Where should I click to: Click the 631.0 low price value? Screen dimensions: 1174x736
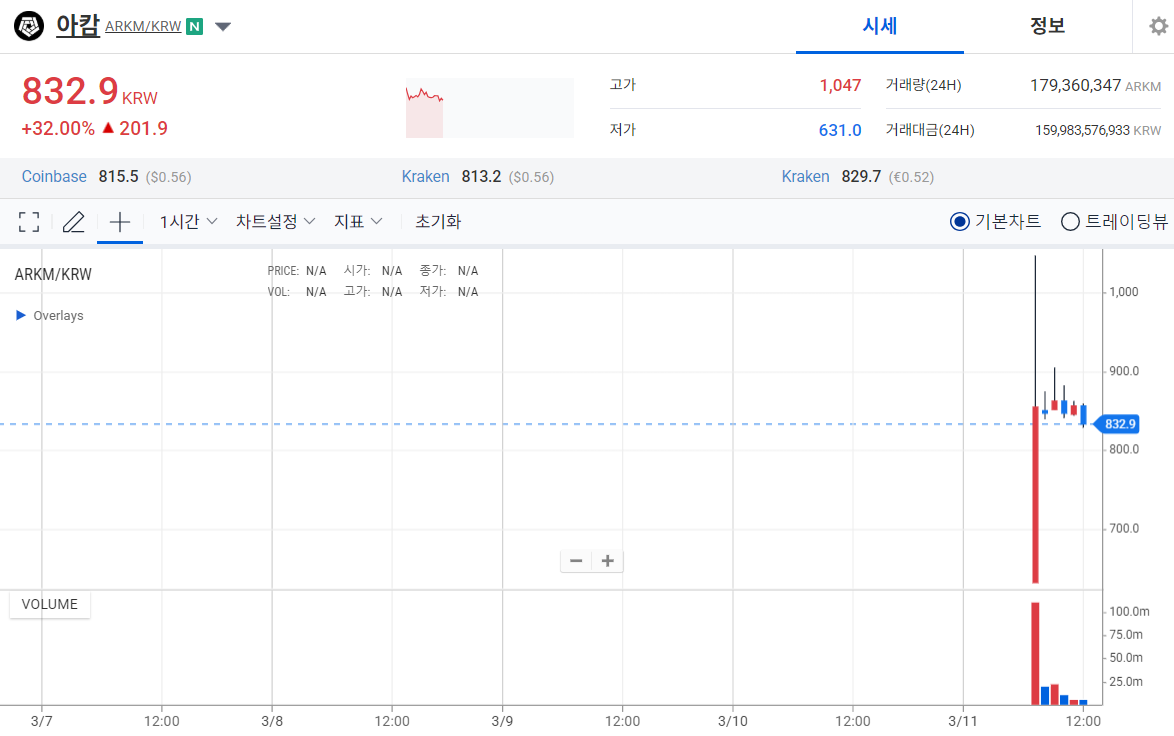tap(840, 130)
